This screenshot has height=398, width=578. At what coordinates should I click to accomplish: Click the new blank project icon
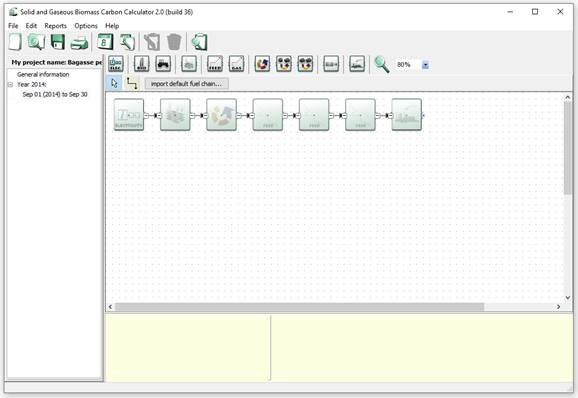point(15,42)
